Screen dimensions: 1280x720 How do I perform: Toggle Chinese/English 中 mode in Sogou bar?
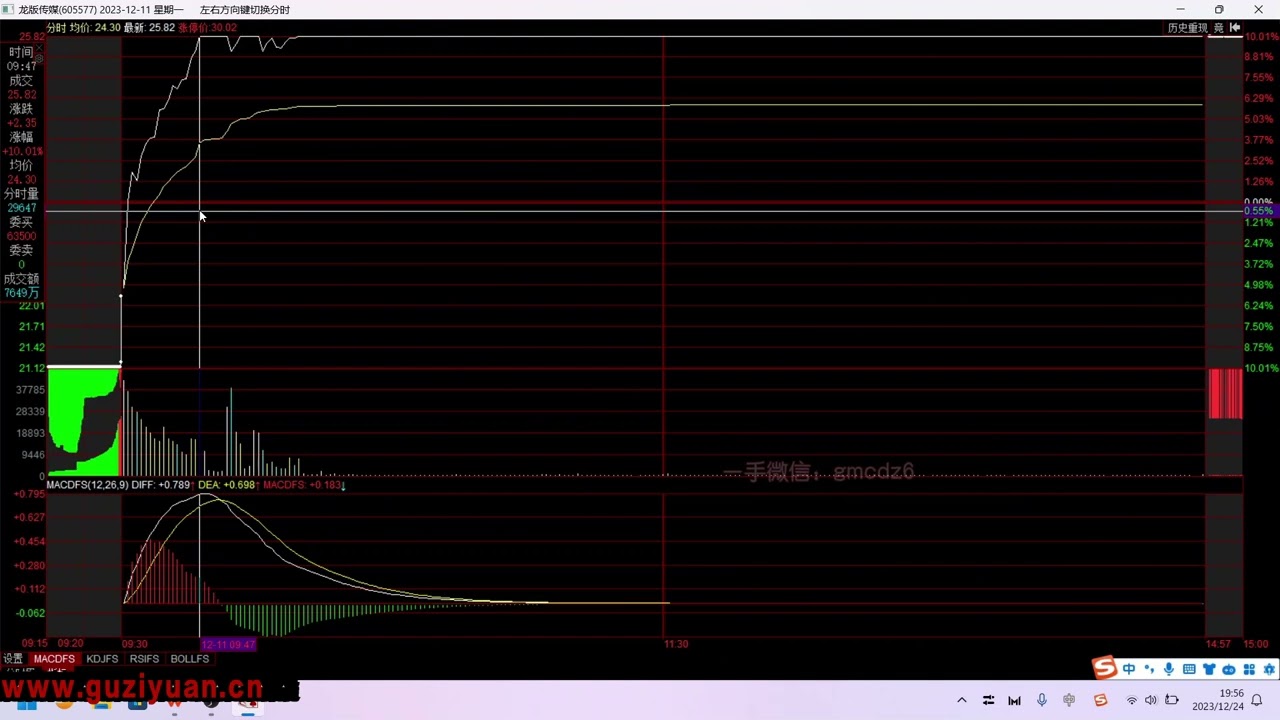(x=1129, y=669)
